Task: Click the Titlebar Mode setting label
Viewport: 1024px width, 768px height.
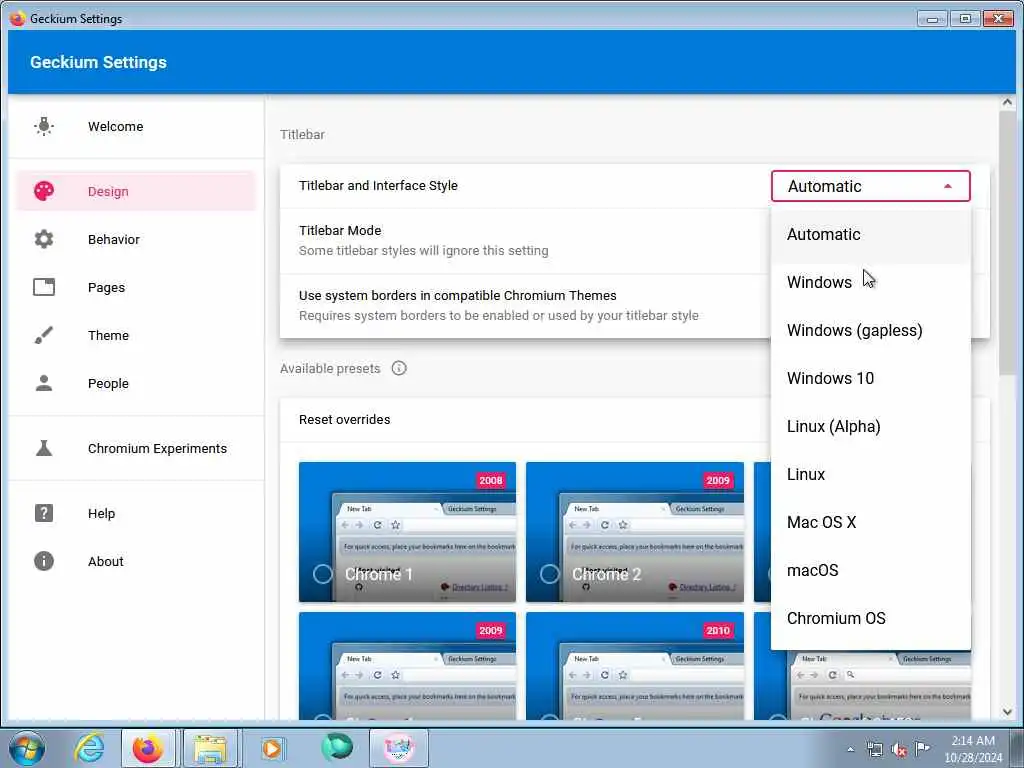Action: tap(340, 231)
